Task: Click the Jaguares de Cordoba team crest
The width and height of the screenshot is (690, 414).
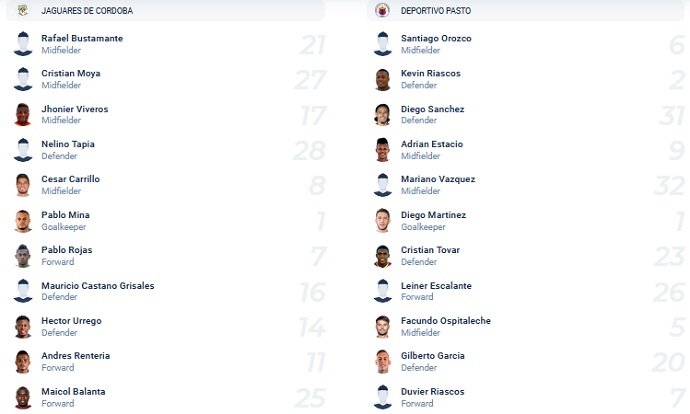Action: click(x=23, y=10)
